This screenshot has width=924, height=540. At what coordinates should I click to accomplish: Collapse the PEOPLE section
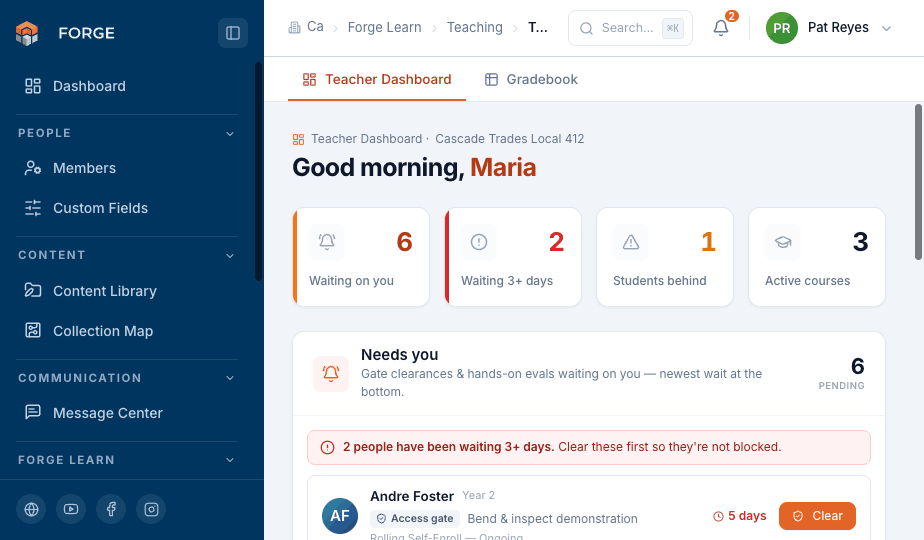(x=230, y=134)
